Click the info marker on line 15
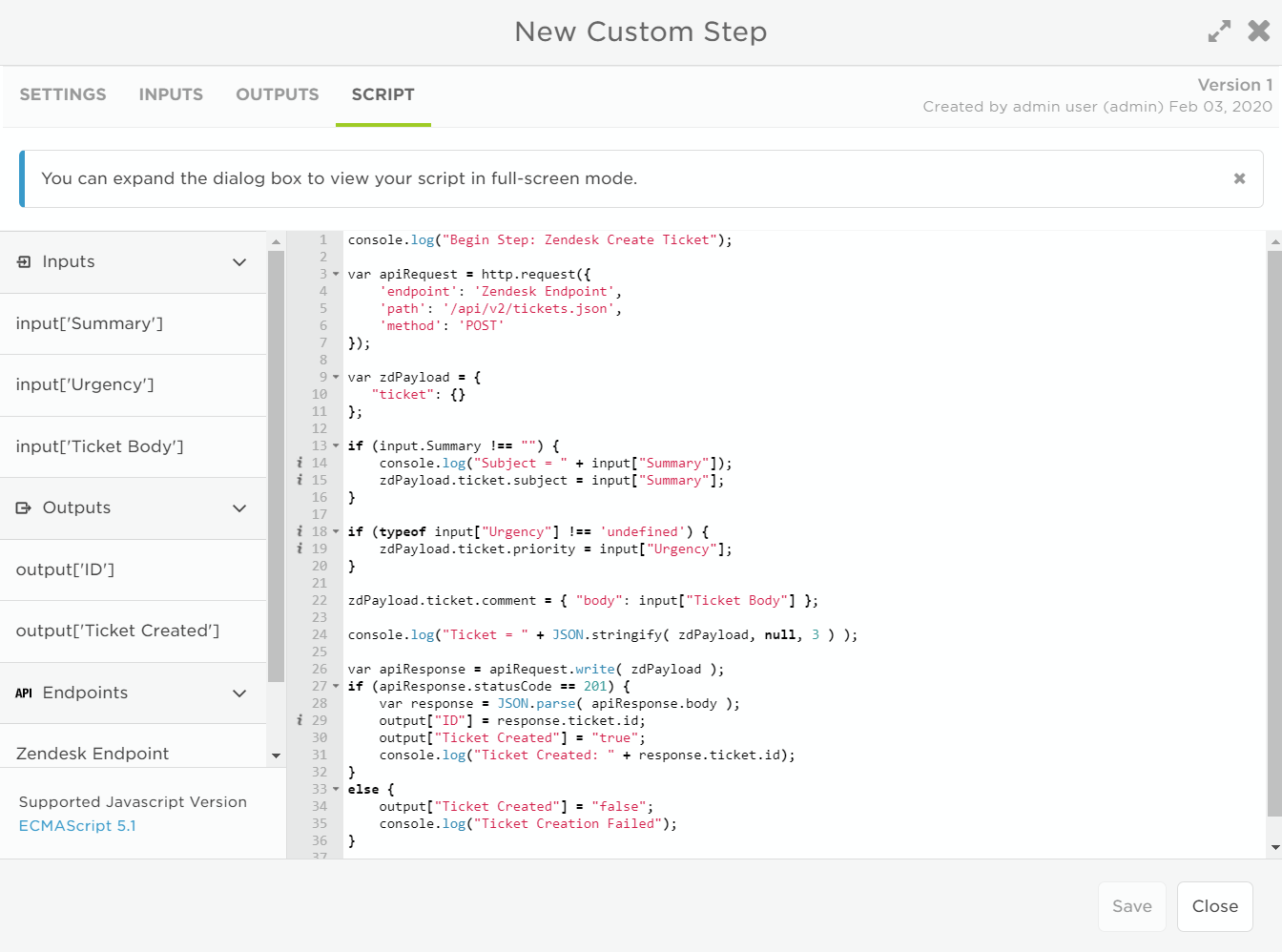 click(300, 480)
